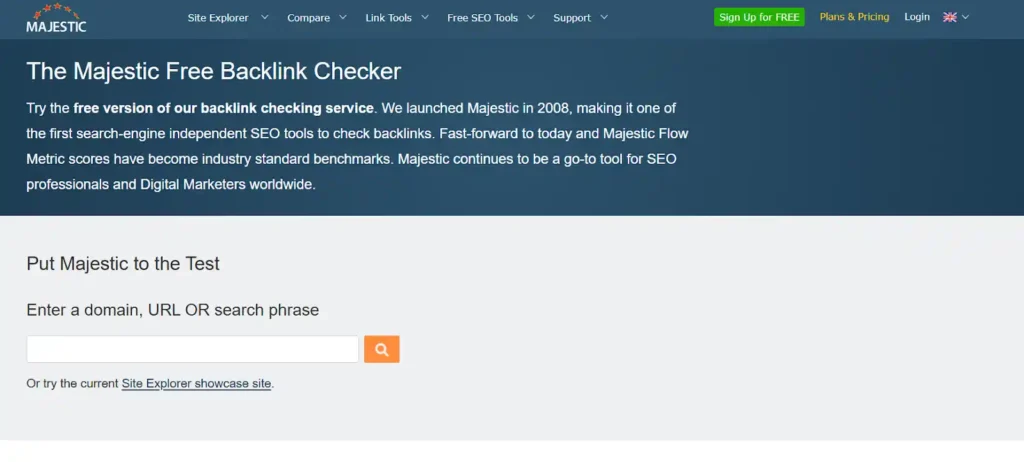This screenshot has width=1024, height=462.
Task: Open the chevron beside Free SEO Tools
Action: [x=531, y=18]
